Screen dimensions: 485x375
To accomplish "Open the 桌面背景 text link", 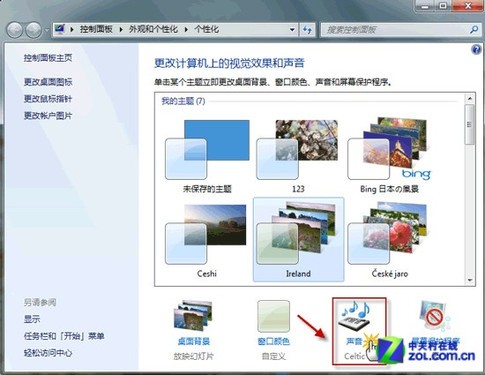I will click(194, 341).
